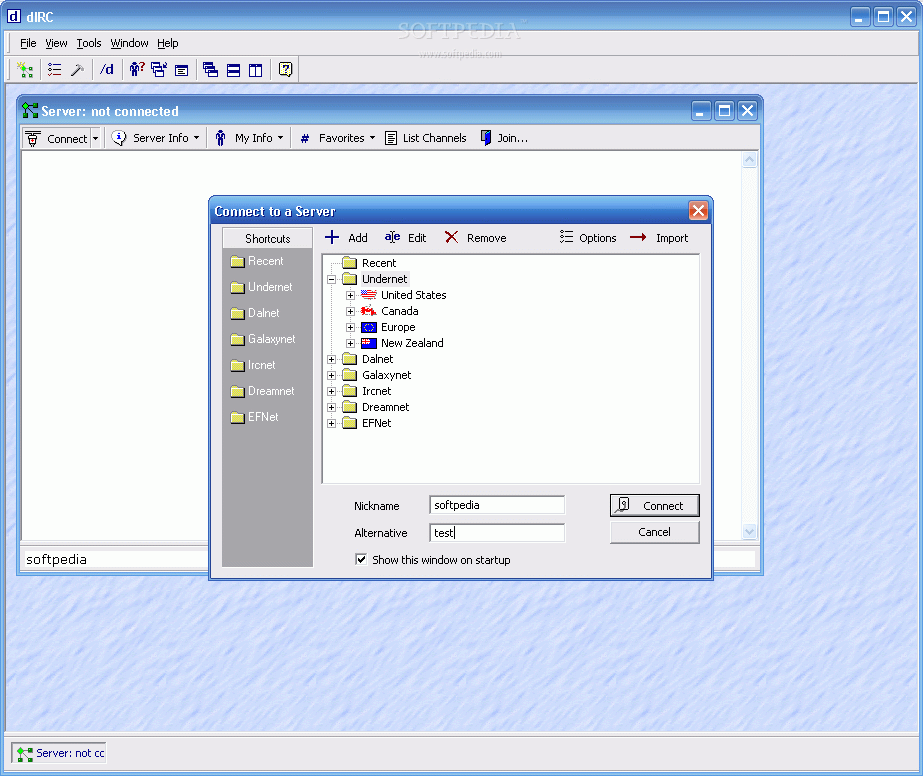Click Import in the Connect to a Server dialog

click(x=659, y=238)
